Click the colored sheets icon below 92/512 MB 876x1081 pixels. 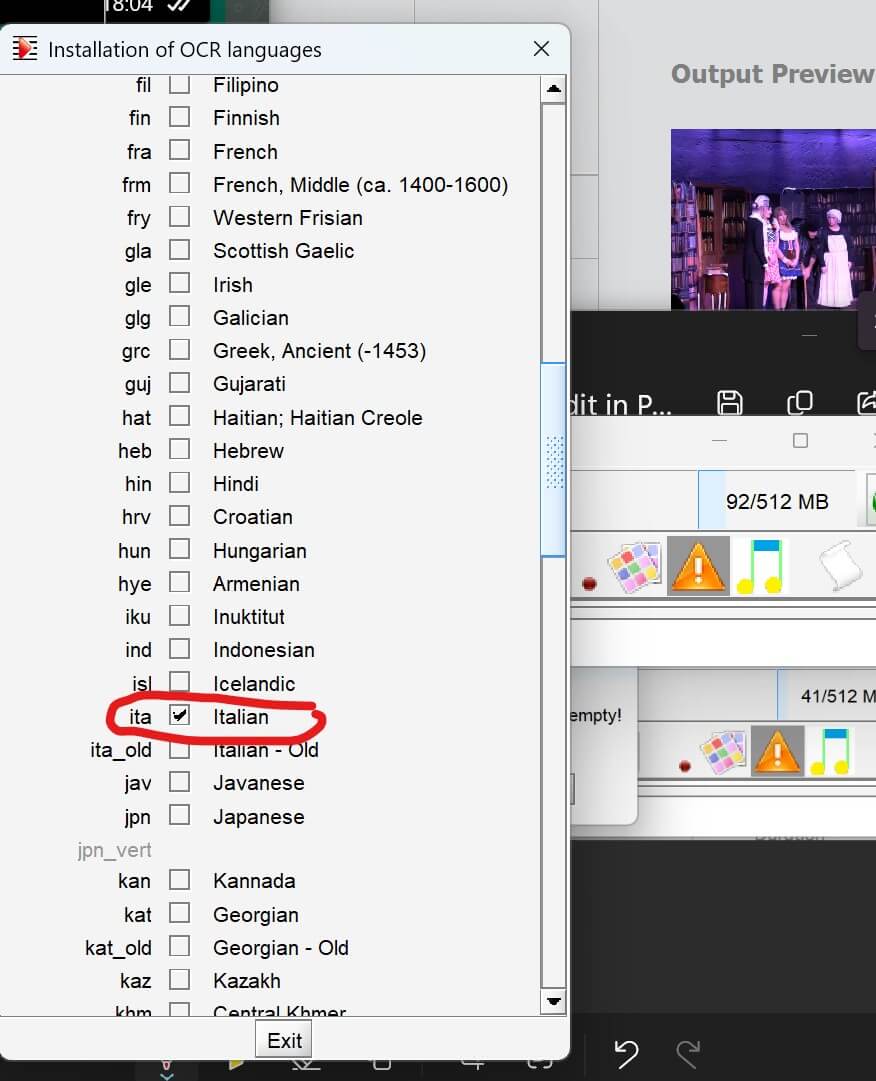pyautogui.click(x=635, y=567)
